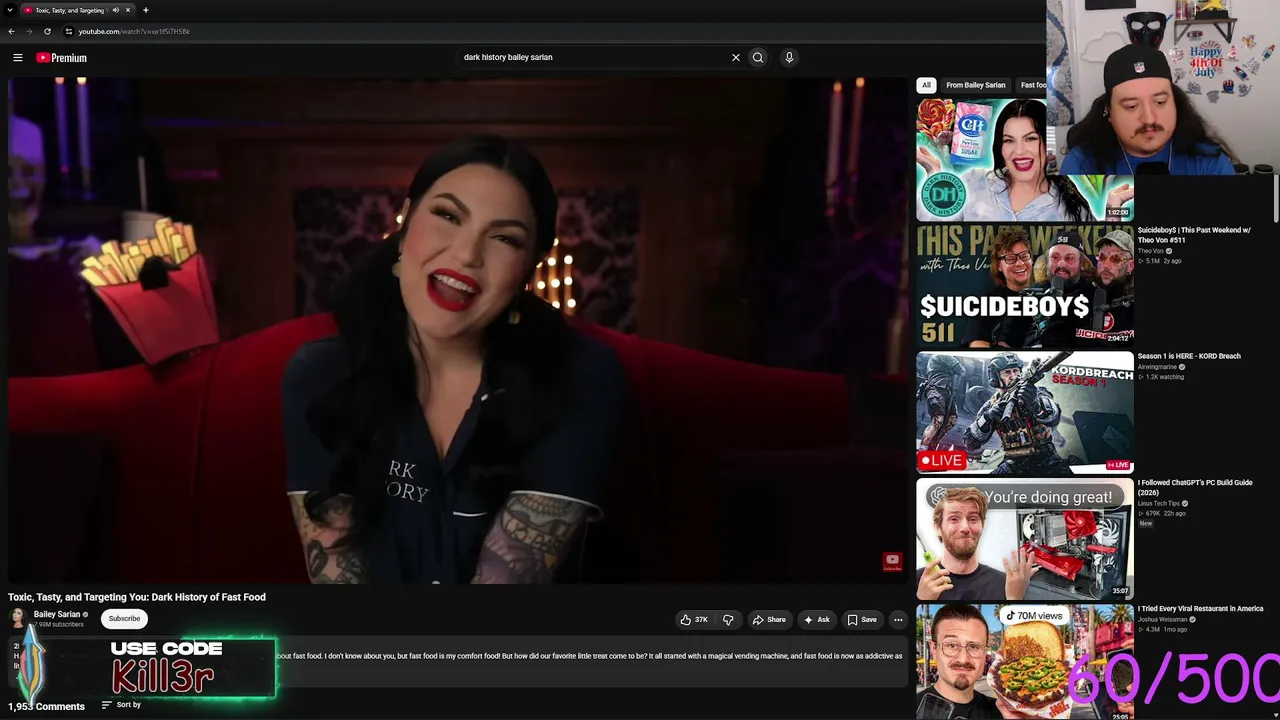
Task: Open 'Season 1 is HERE - KORD Breach' title
Action: click(x=1189, y=356)
